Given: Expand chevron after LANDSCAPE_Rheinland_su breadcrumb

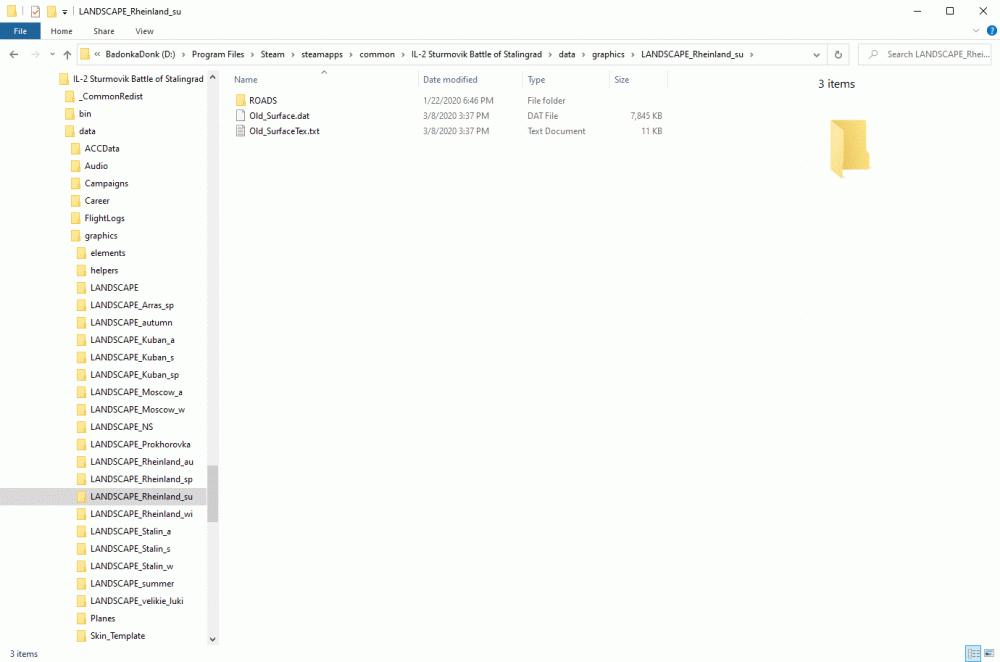Looking at the screenshot, I should pos(752,55).
